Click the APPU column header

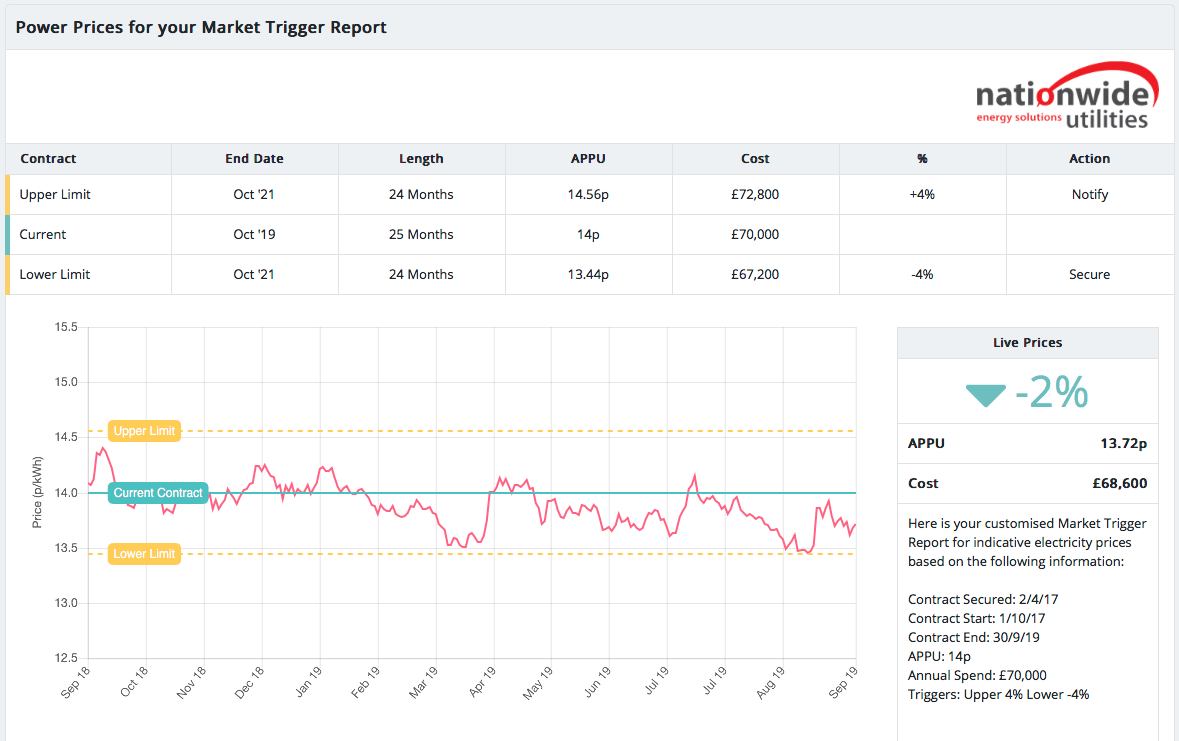[x=588, y=159]
